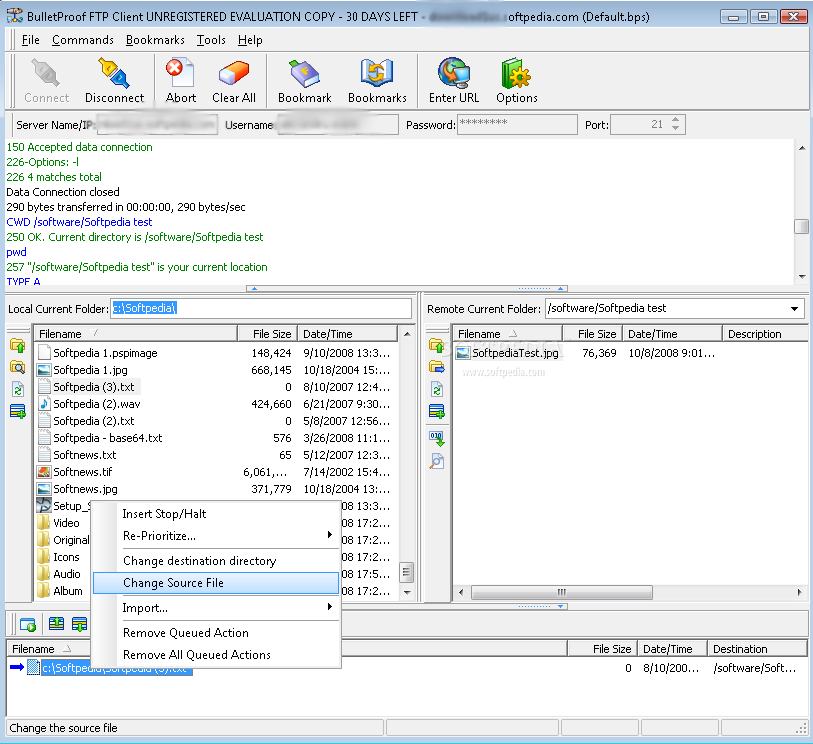Select the Icons folder
Viewport: 813px width, 744px height.
[x=59, y=557]
